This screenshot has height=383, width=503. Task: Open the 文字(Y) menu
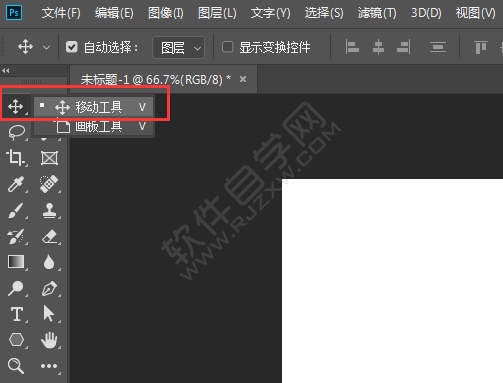(x=270, y=13)
